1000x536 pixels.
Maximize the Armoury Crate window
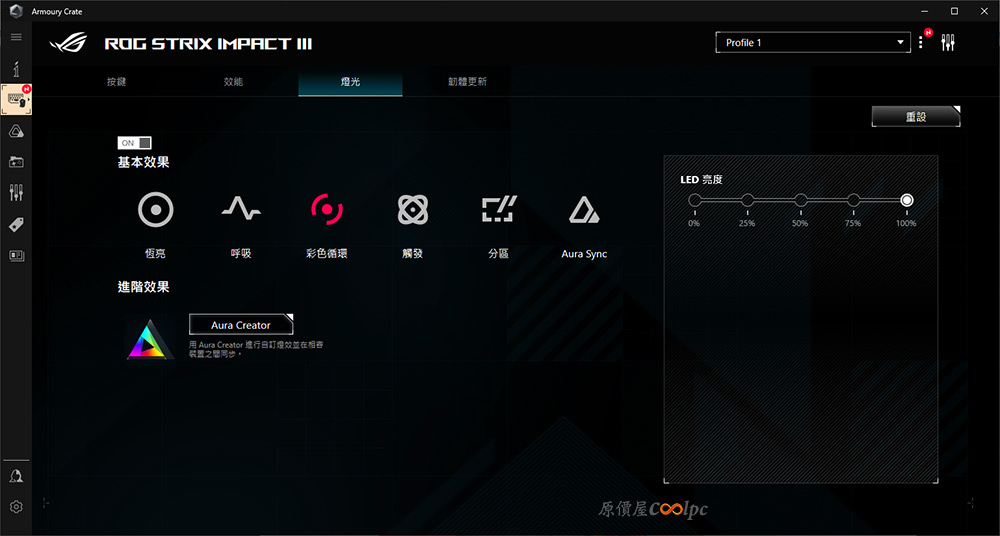point(954,11)
